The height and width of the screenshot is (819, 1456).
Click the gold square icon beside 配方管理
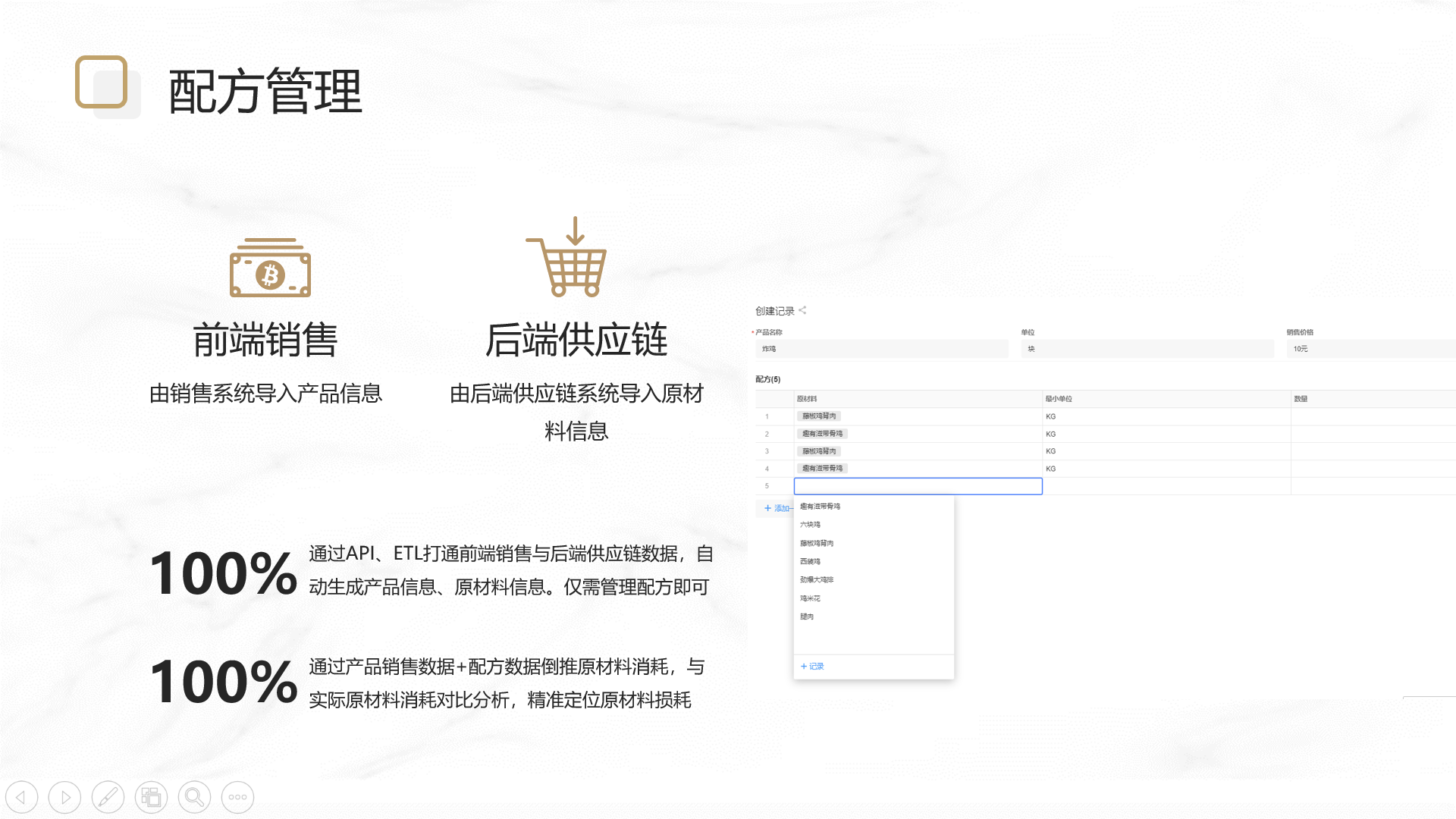[x=102, y=82]
